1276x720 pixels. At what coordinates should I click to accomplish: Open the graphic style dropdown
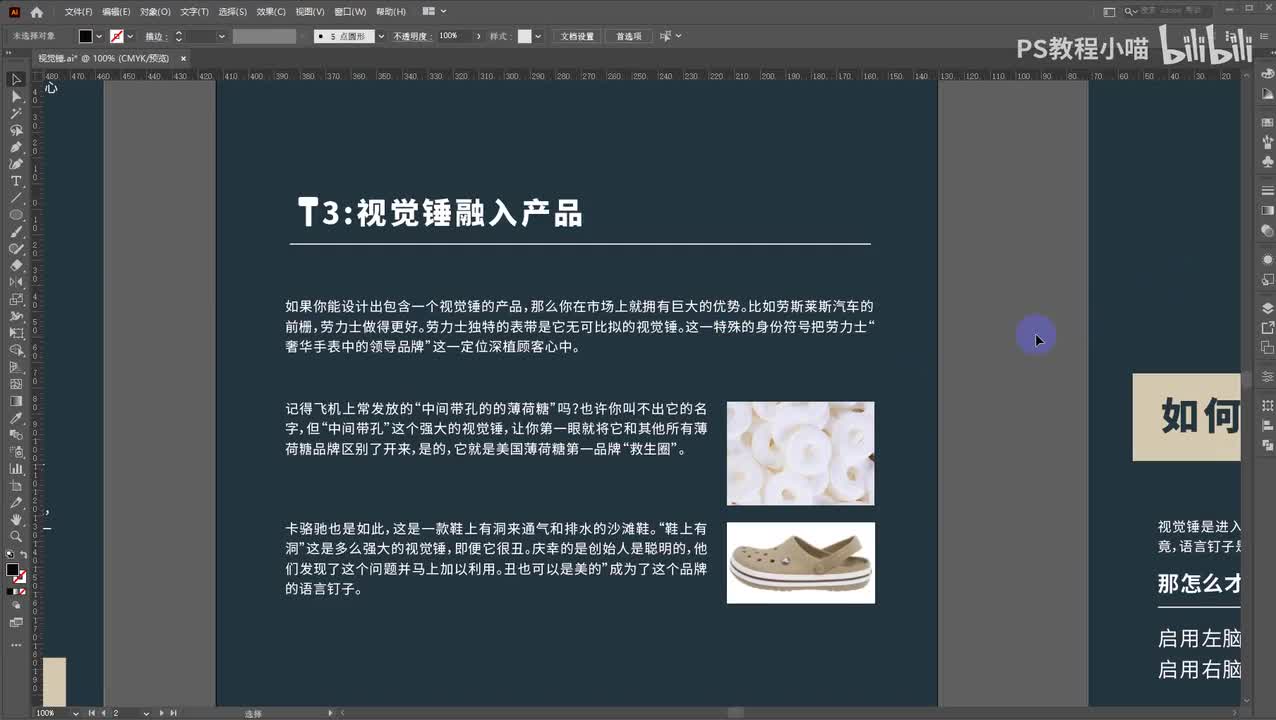pyautogui.click(x=538, y=36)
